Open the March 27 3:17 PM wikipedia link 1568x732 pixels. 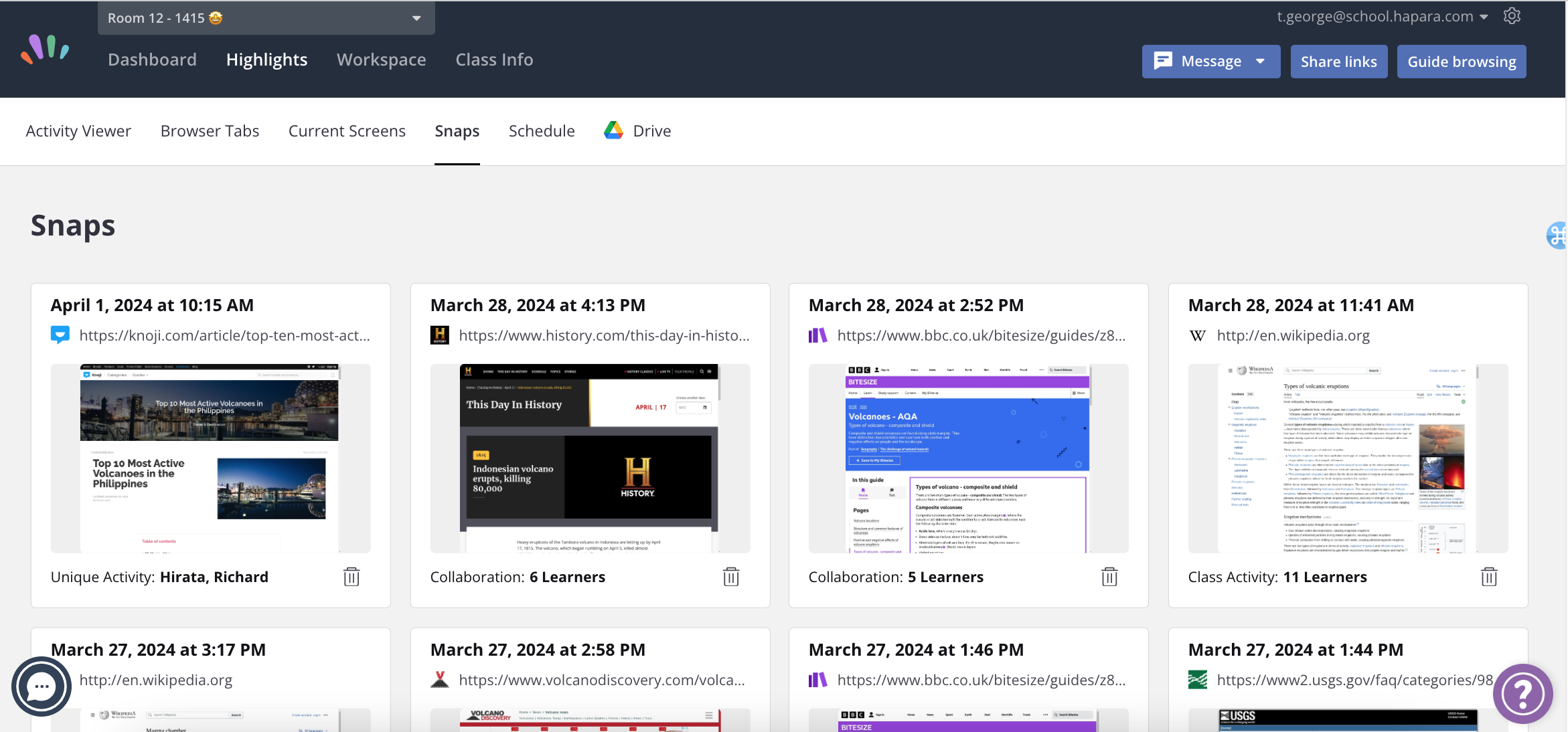[156, 680]
